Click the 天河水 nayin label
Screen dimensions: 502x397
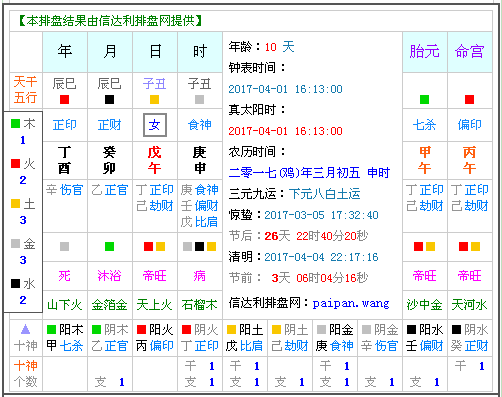click(469, 305)
